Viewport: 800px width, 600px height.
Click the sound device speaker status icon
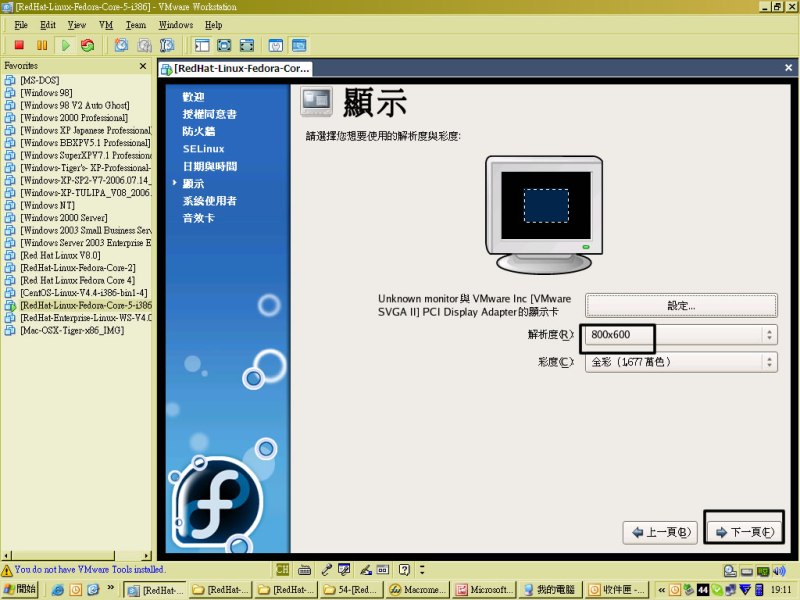(x=779, y=571)
